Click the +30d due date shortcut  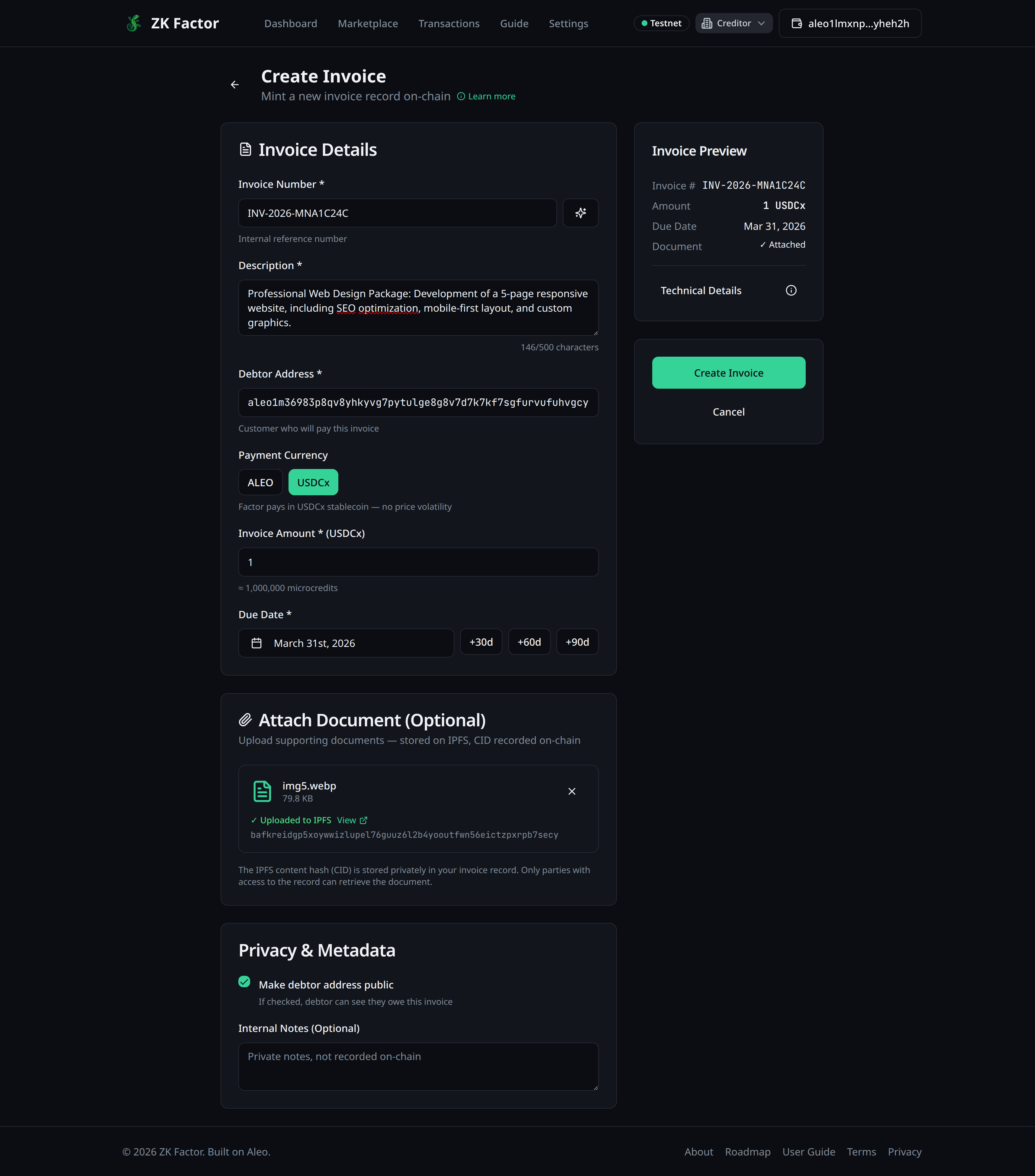pos(481,642)
